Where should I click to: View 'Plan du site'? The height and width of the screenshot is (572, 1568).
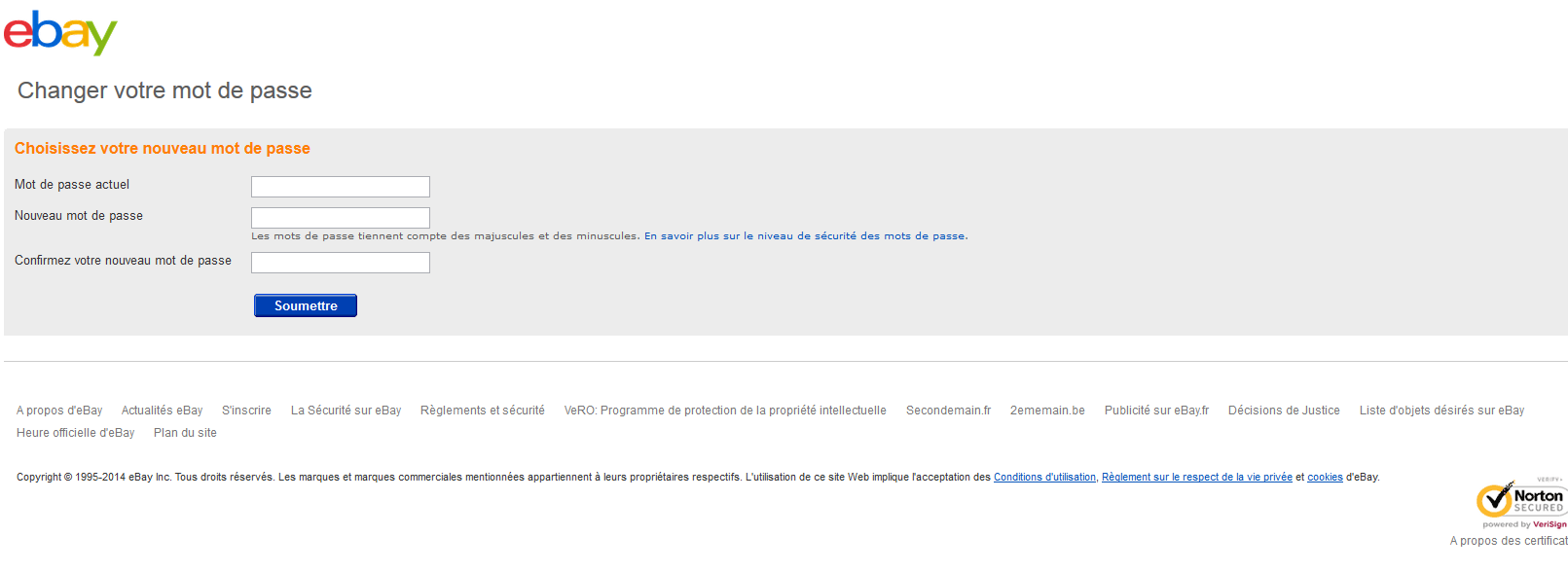coord(185,433)
